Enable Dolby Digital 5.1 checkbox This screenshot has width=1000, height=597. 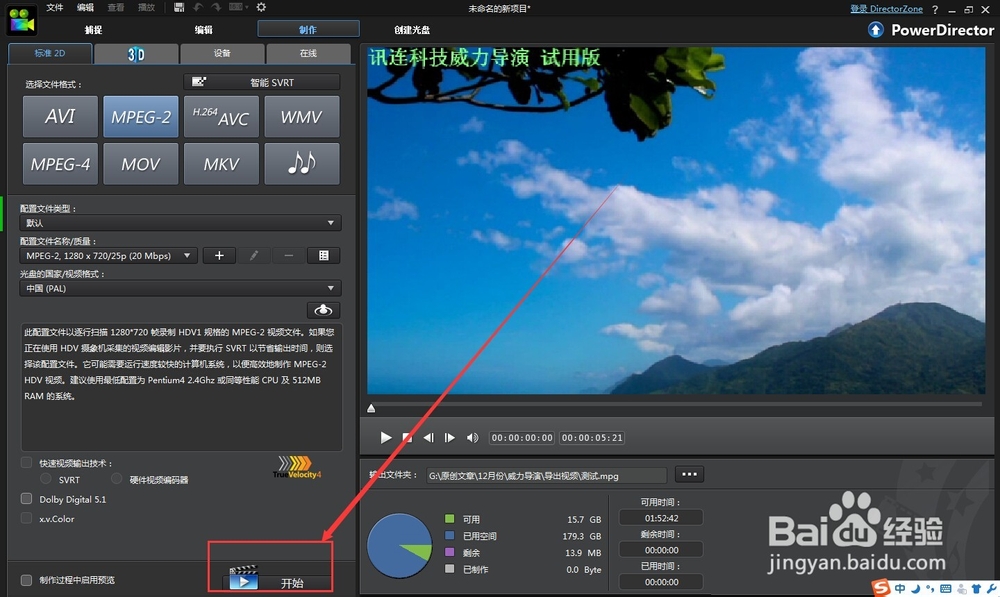click(26, 499)
